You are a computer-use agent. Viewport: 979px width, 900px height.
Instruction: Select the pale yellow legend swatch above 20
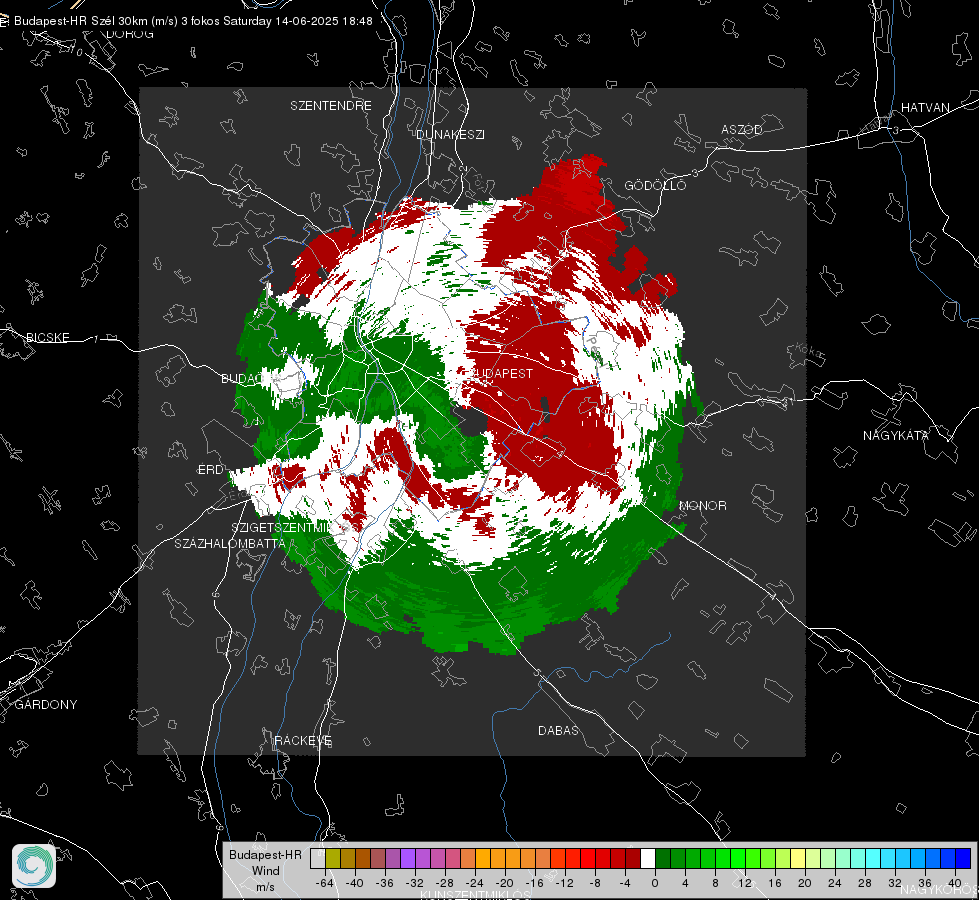click(x=798, y=859)
